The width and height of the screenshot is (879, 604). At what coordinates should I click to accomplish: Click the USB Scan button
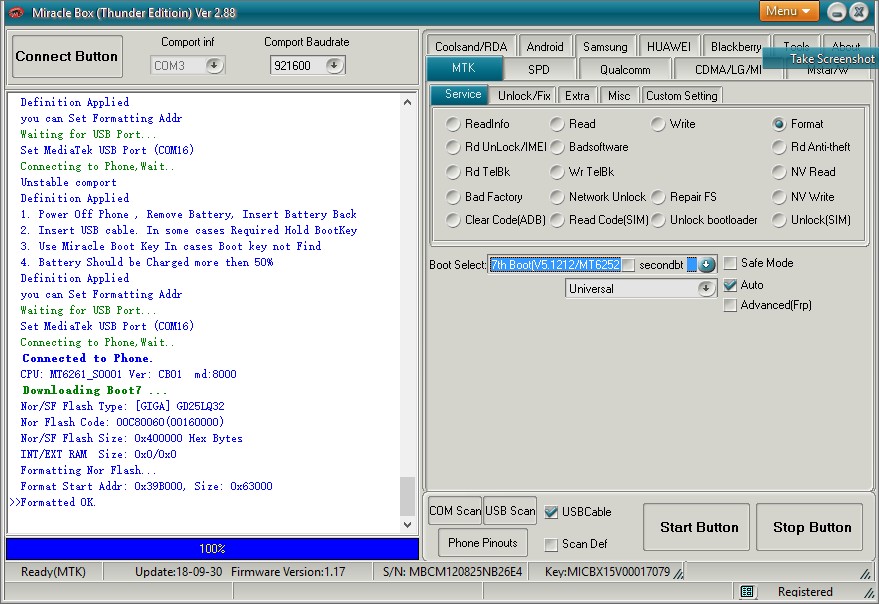click(x=510, y=510)
